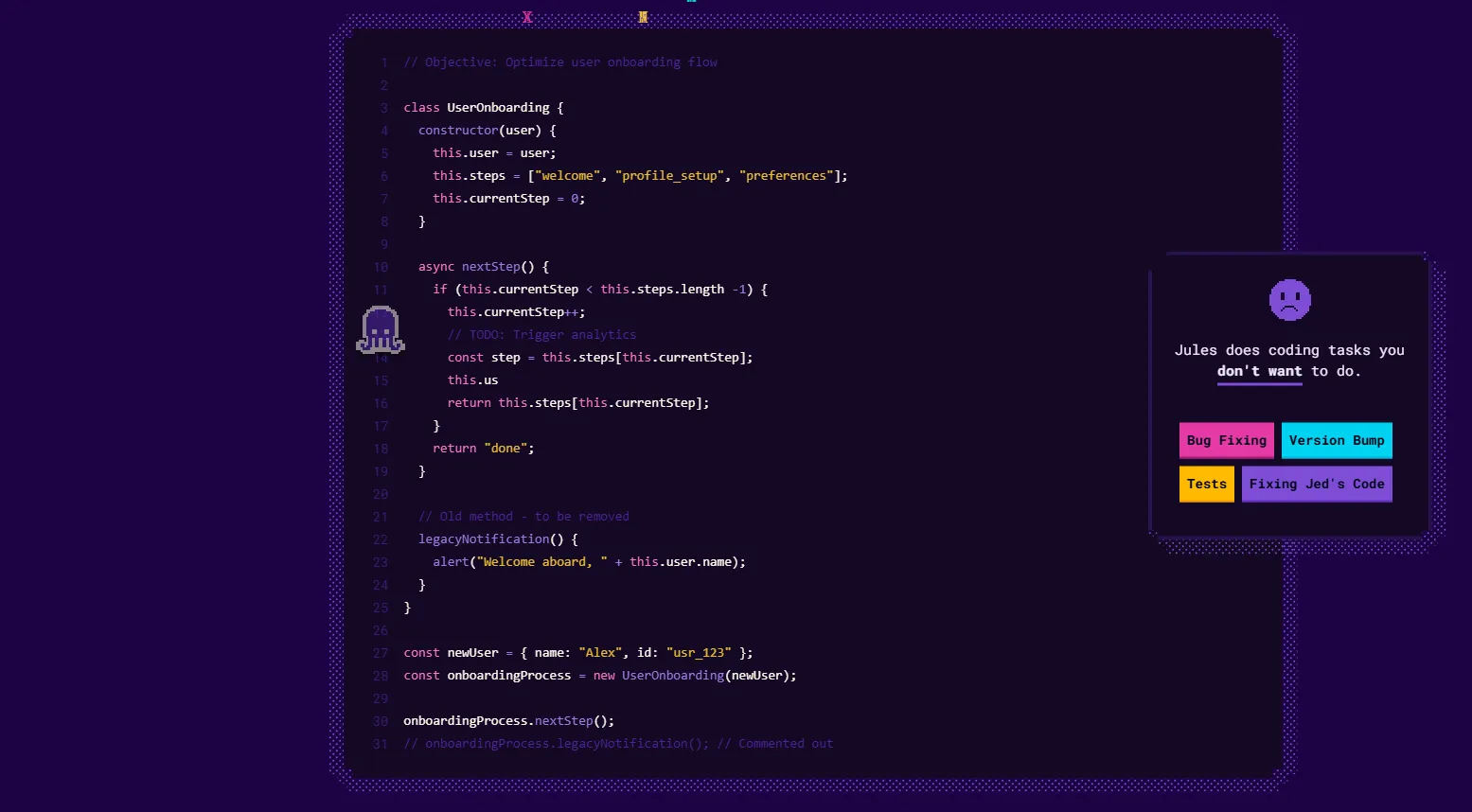Click the Objective comment on line 1
Screen dimensions: 1472x812
(560, 62)
